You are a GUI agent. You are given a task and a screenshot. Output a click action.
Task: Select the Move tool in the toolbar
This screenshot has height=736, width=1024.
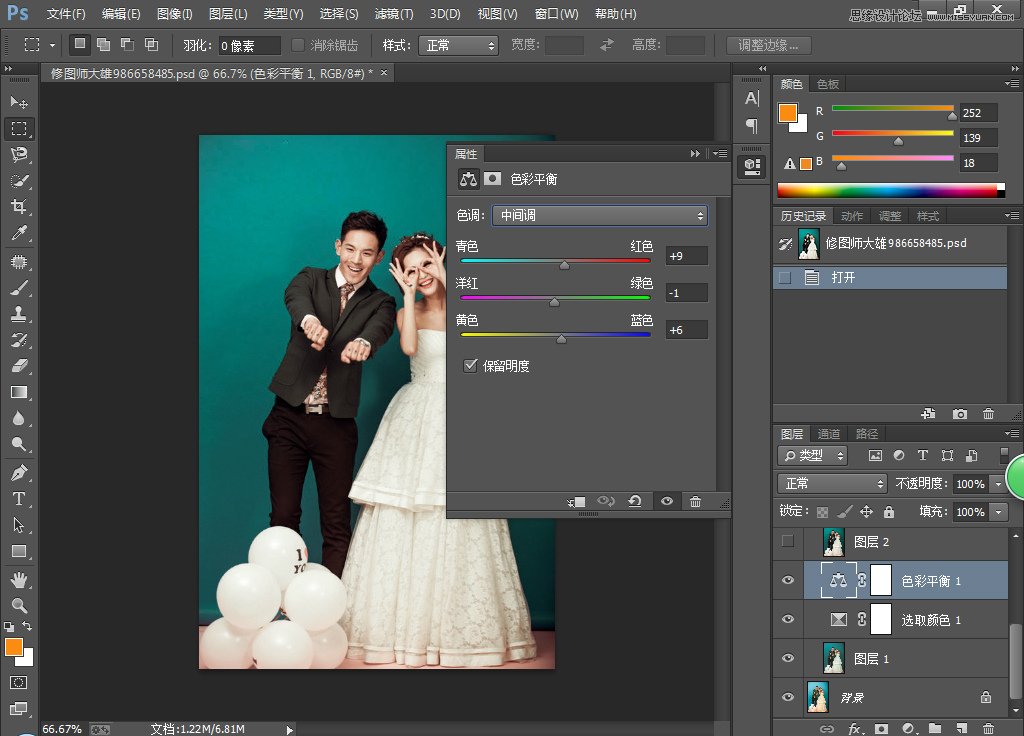(x=18, y=101)
